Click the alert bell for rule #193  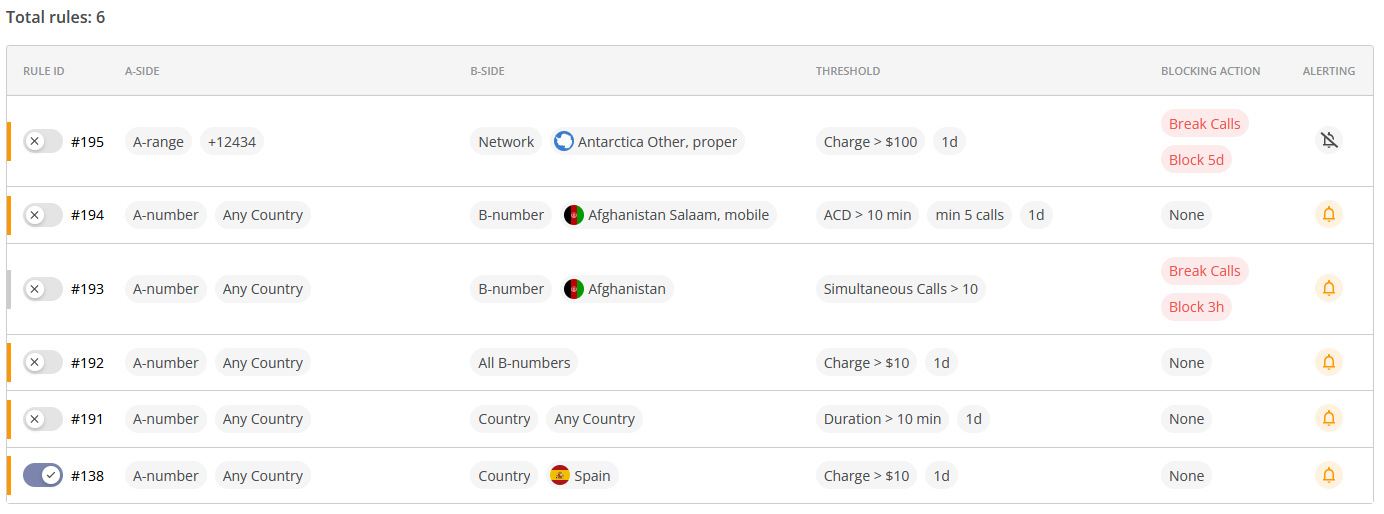tap(1328, 288)
